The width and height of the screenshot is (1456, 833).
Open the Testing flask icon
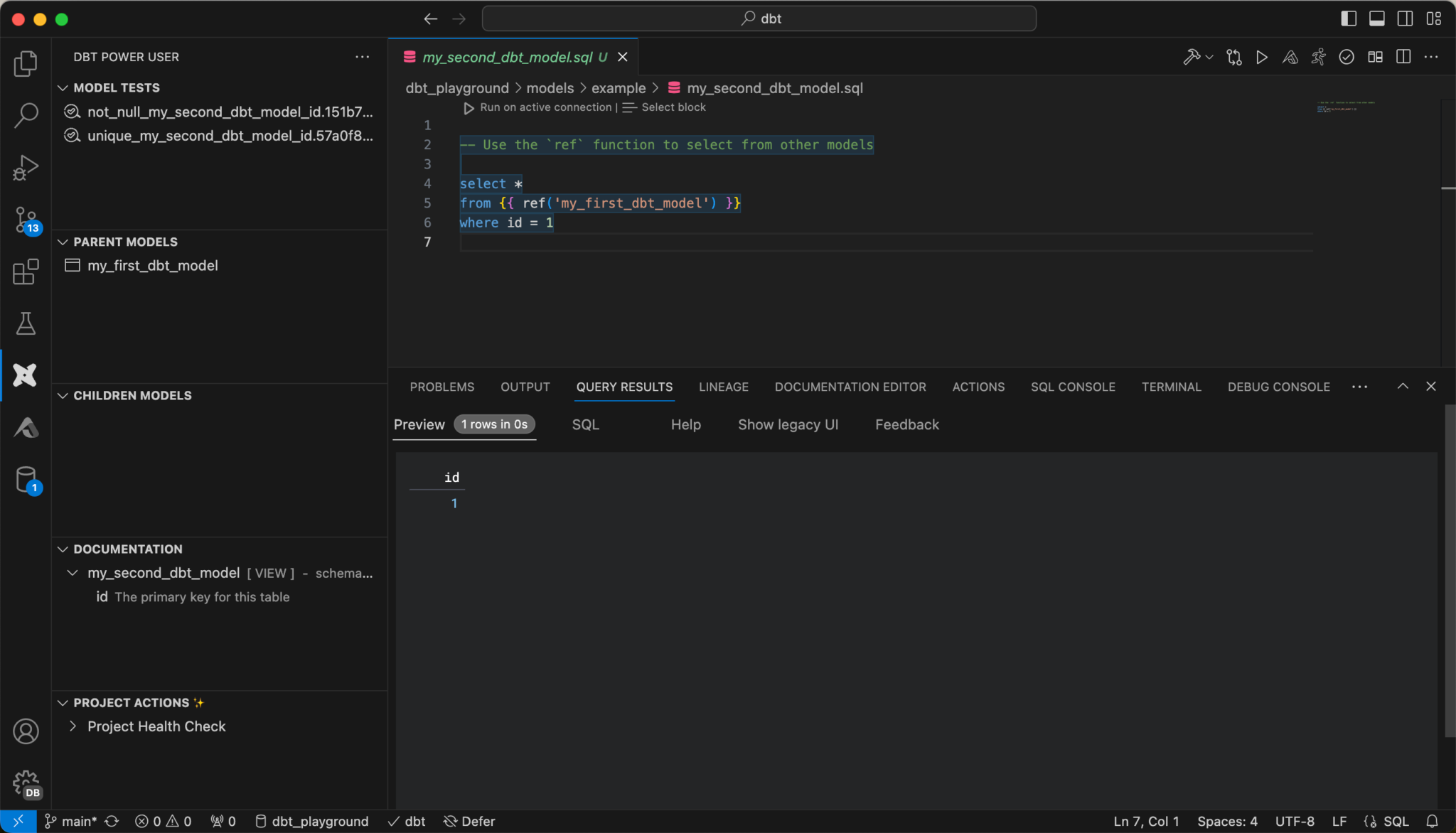(x=26, y=323)
